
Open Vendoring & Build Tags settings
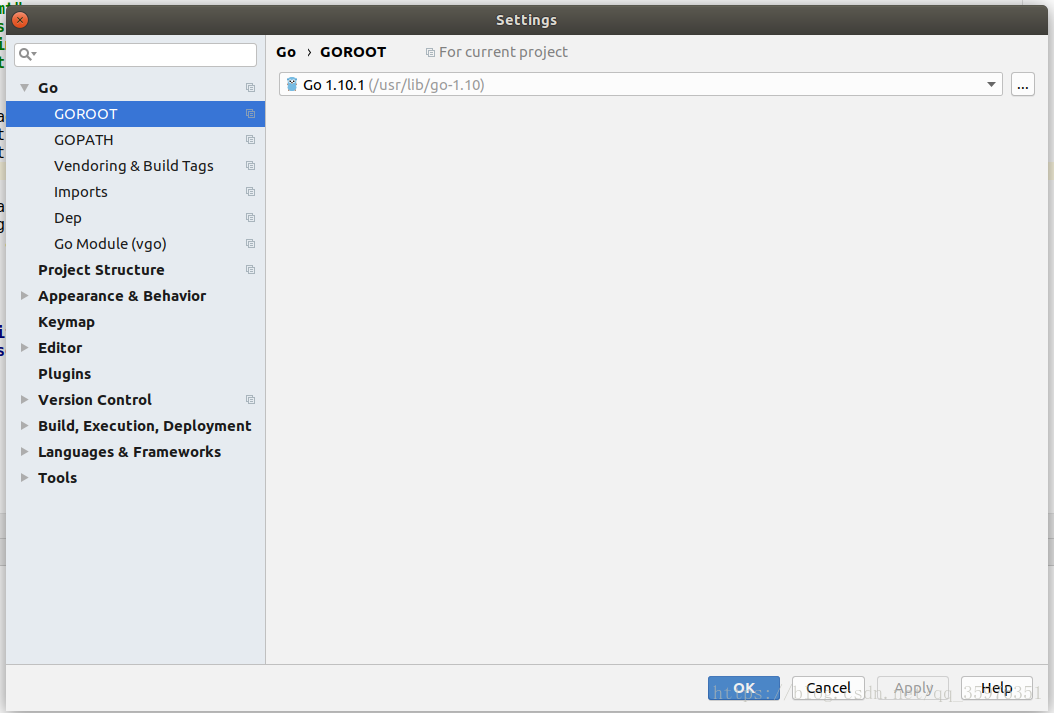point(135,166)
